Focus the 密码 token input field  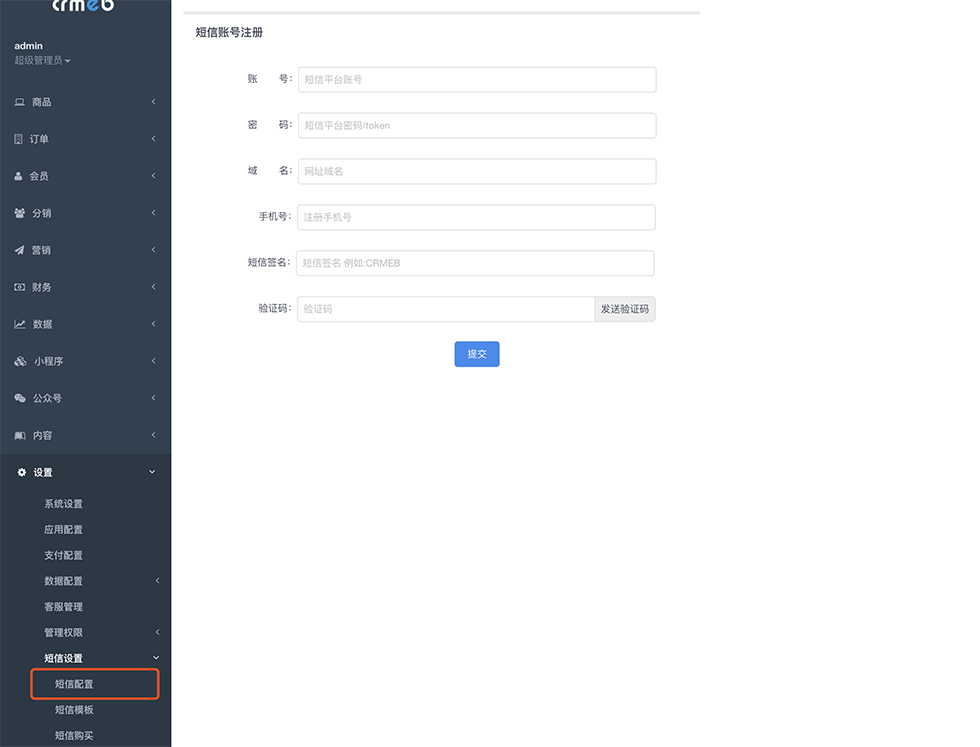[477, 125]
